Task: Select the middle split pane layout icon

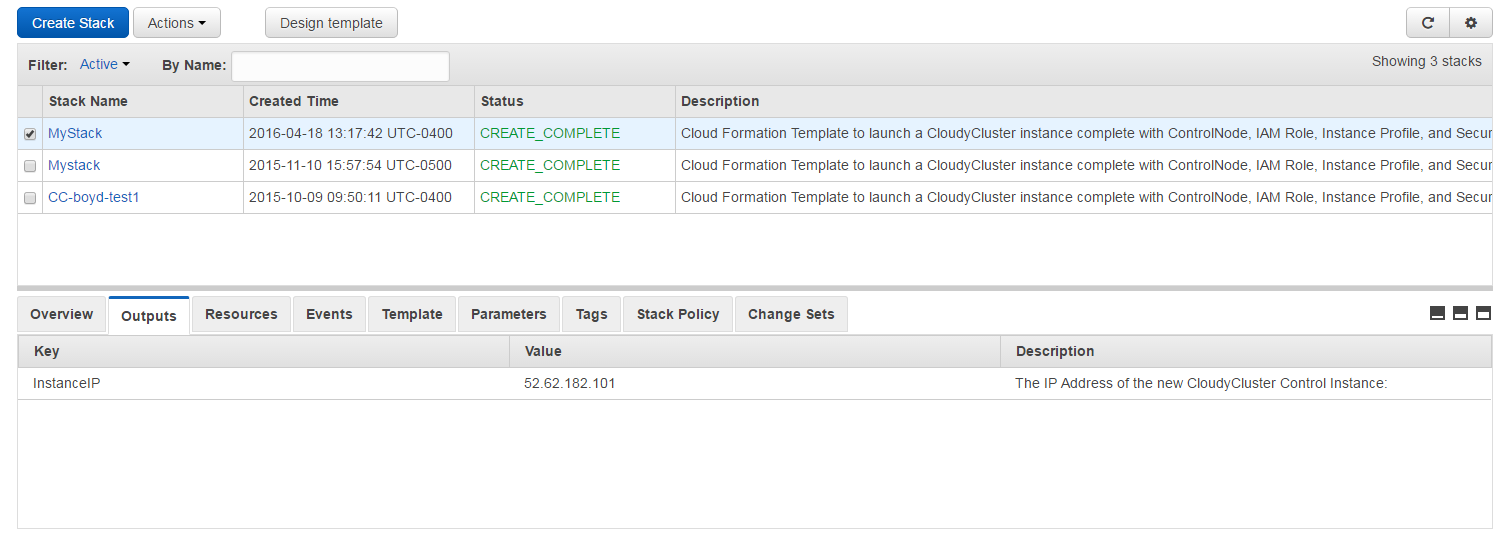Action: [1460, 313]
